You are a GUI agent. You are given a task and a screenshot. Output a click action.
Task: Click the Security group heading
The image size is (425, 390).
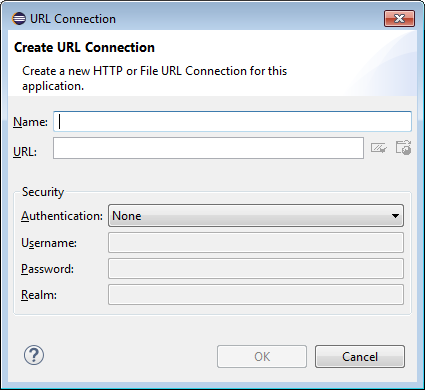tap(43, 192)
